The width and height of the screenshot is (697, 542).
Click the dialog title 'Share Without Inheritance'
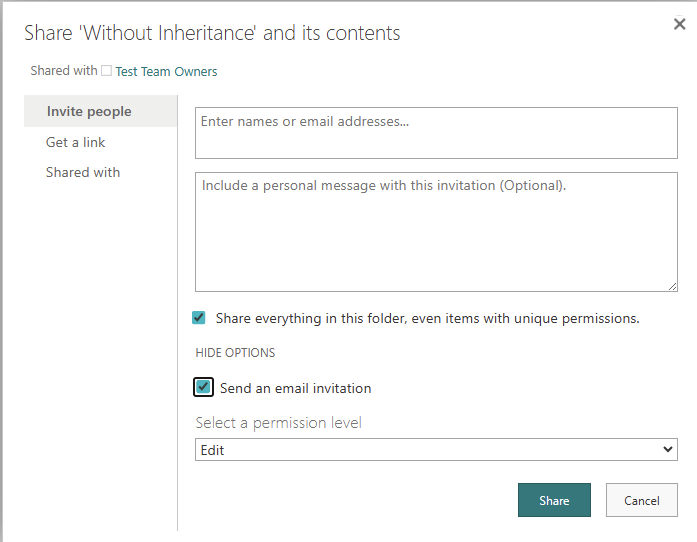[212, 33]
